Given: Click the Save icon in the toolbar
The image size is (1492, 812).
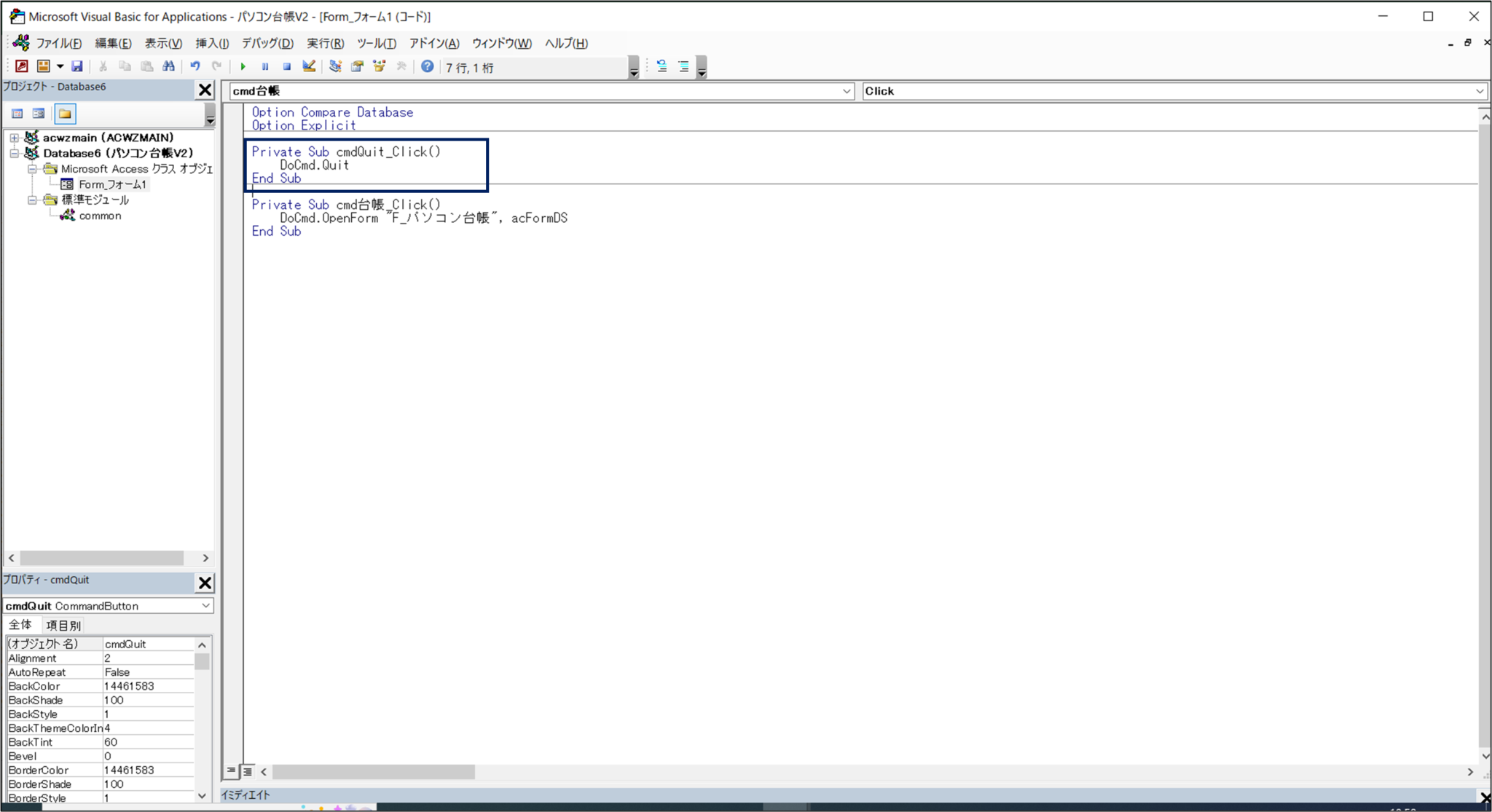Looking at the screenshot, I should pos(77,66).
